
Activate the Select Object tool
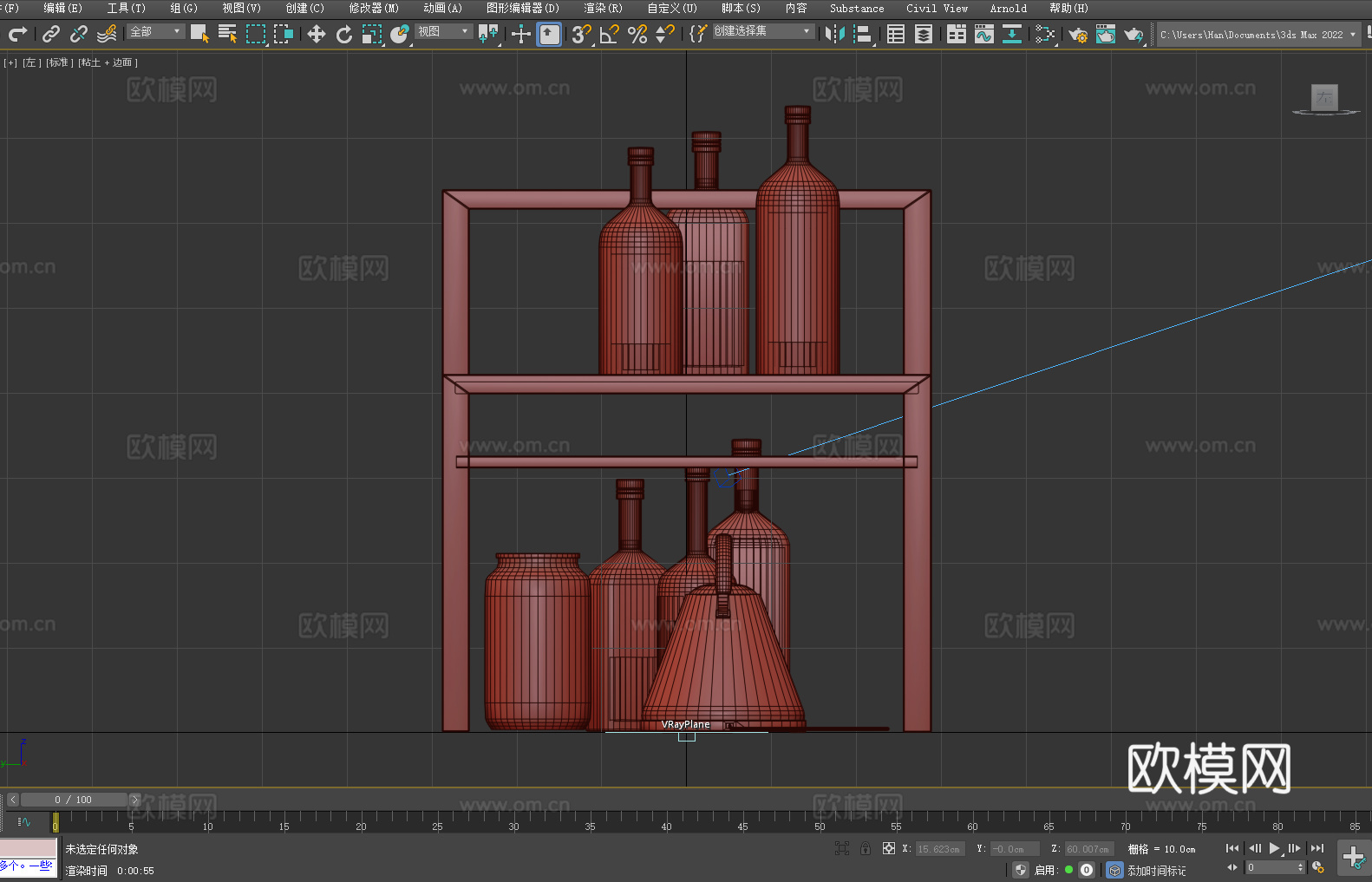(x=199, y=34)
